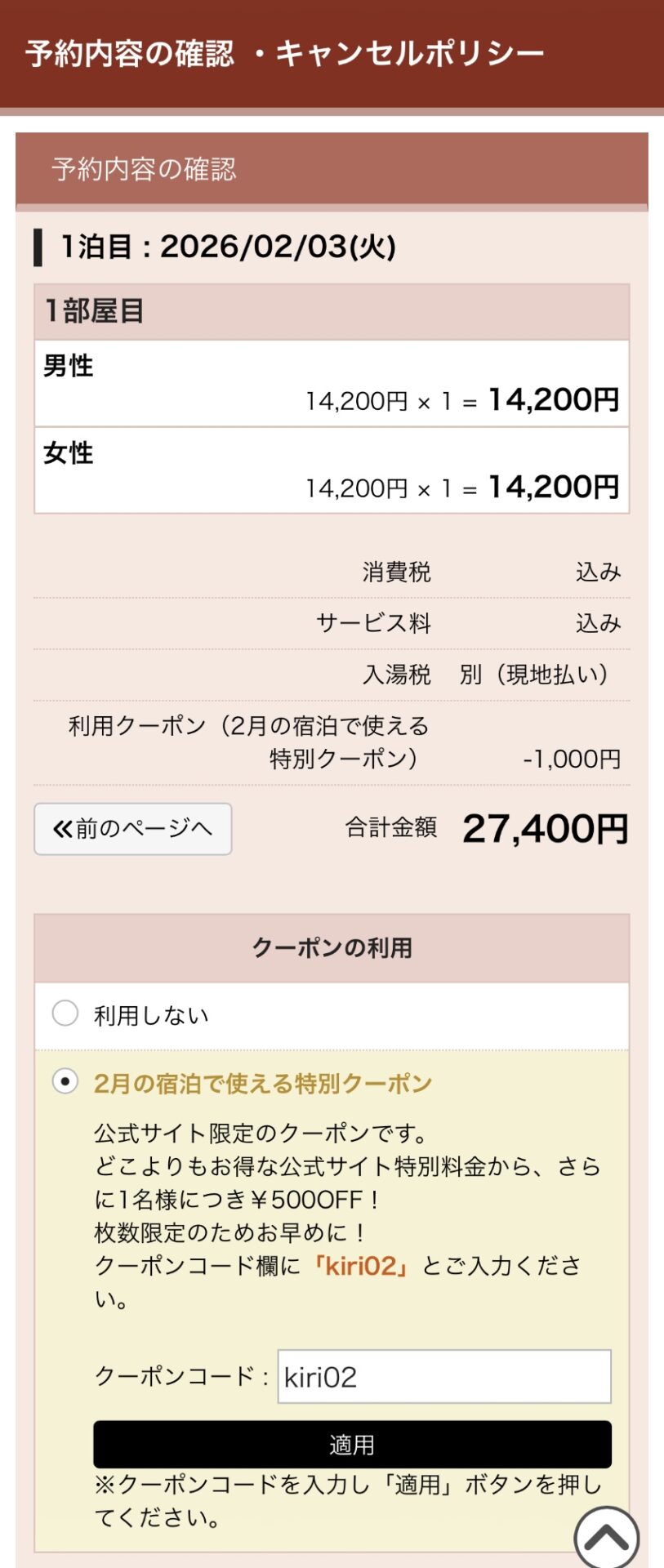Viewport: 664px width, 1568px height.
Task: Go back with 前のページへ button
Action: (133, 829)
